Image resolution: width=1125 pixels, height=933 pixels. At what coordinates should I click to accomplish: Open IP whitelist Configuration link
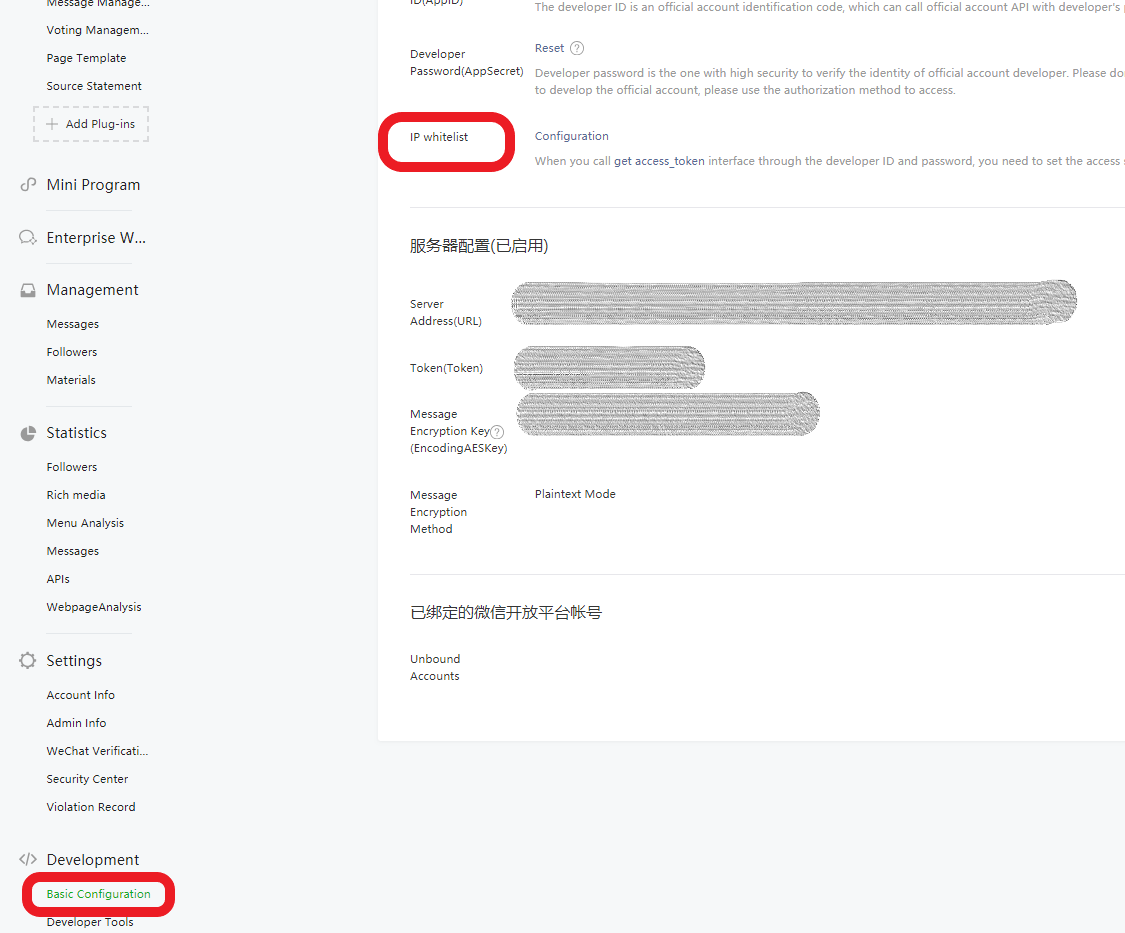pyautogui.click(x=571, y=136)
